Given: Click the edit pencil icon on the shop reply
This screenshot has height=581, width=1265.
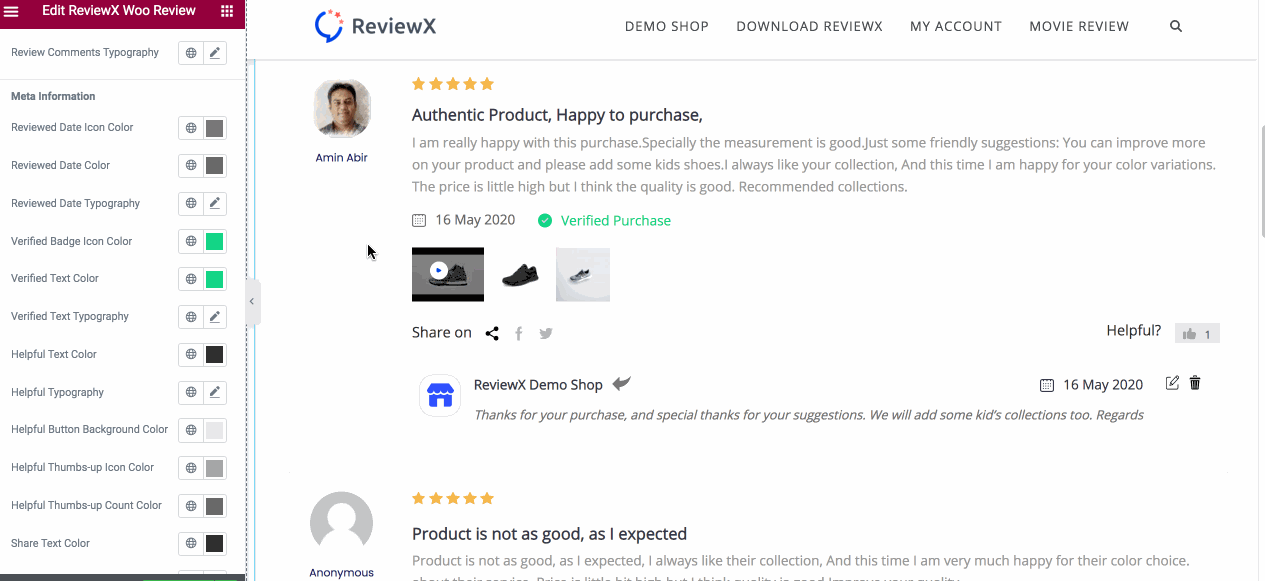Looking at the screenshot, I should (1172, 383).
